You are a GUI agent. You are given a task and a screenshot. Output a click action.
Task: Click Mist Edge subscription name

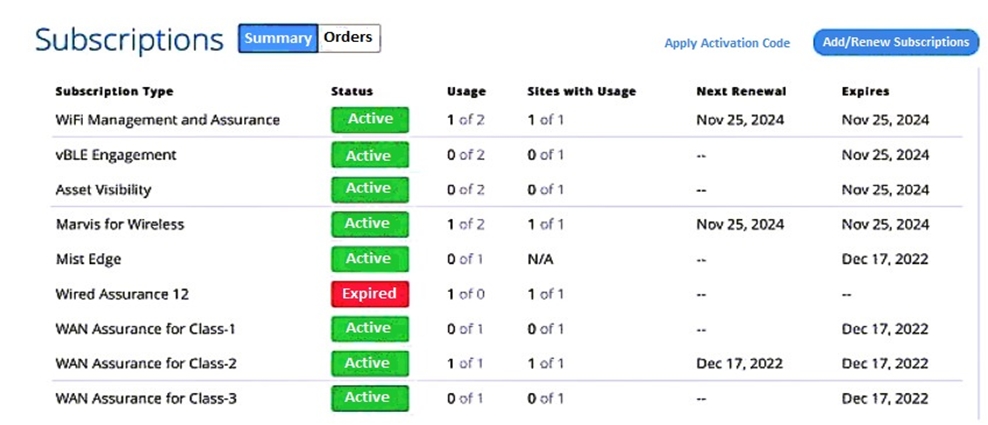tap(88, 259)
